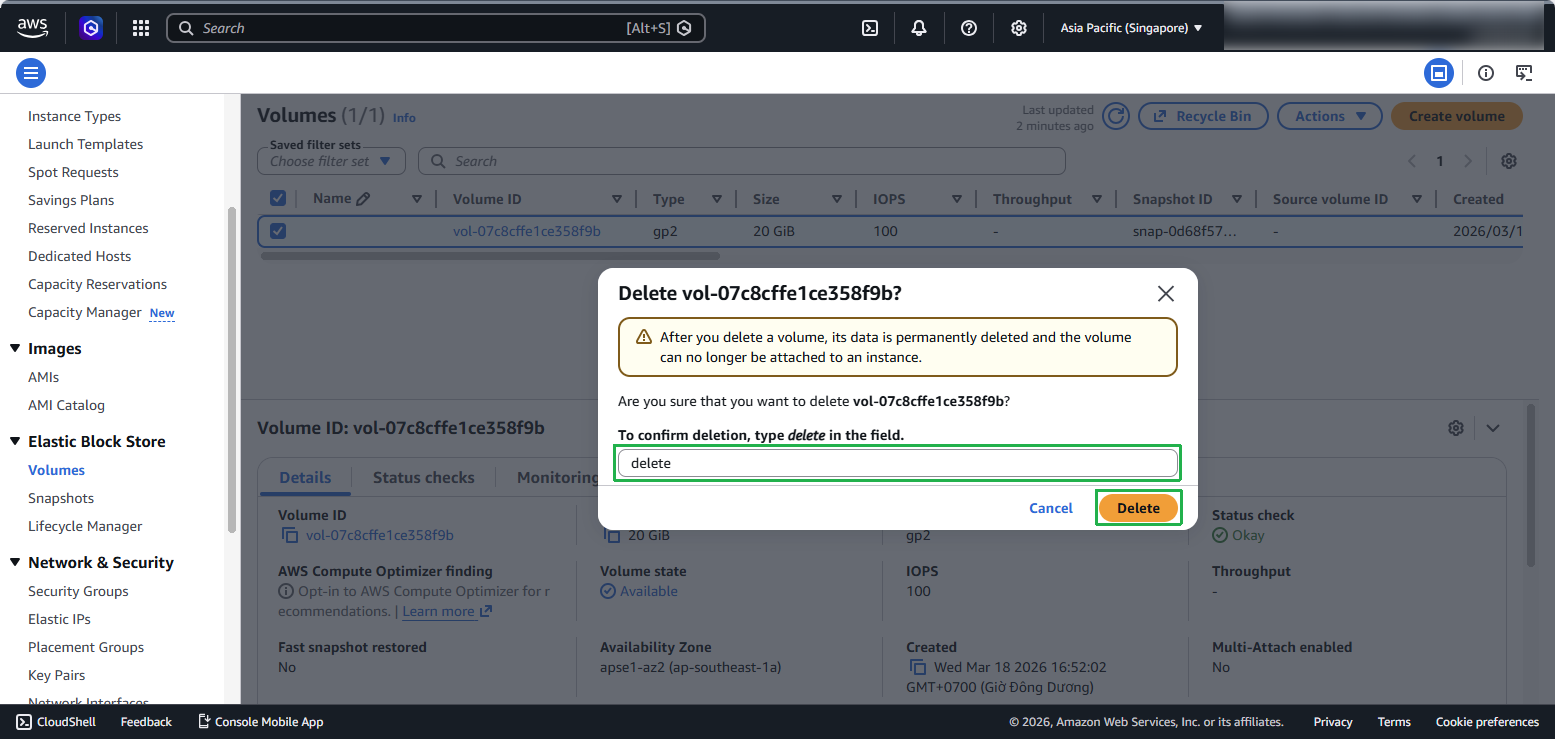
Task: Sort by the Volume ID column arrow
Action: pos(617,199)
